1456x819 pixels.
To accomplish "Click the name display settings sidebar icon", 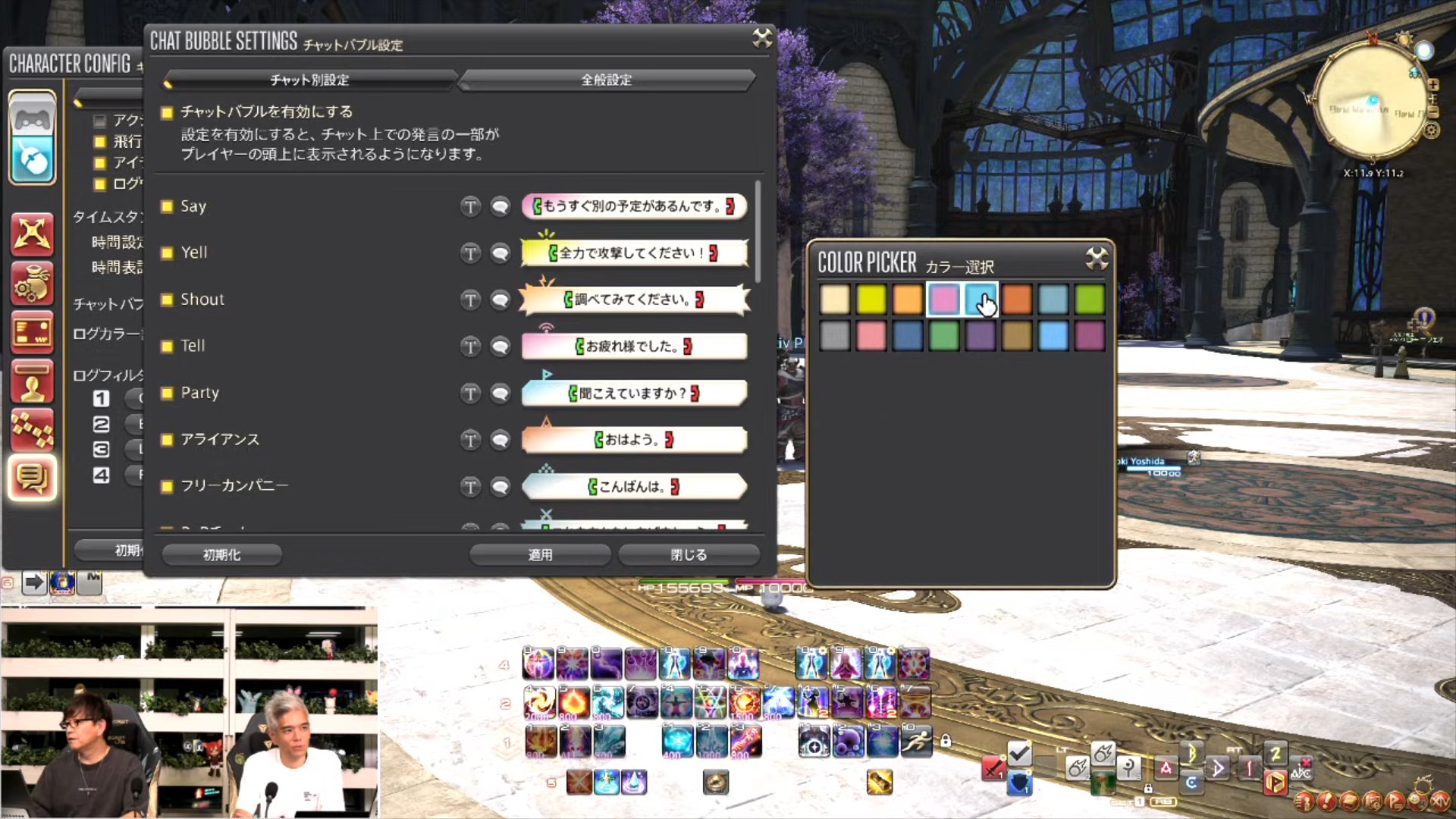I will click(x=32, y=381).
